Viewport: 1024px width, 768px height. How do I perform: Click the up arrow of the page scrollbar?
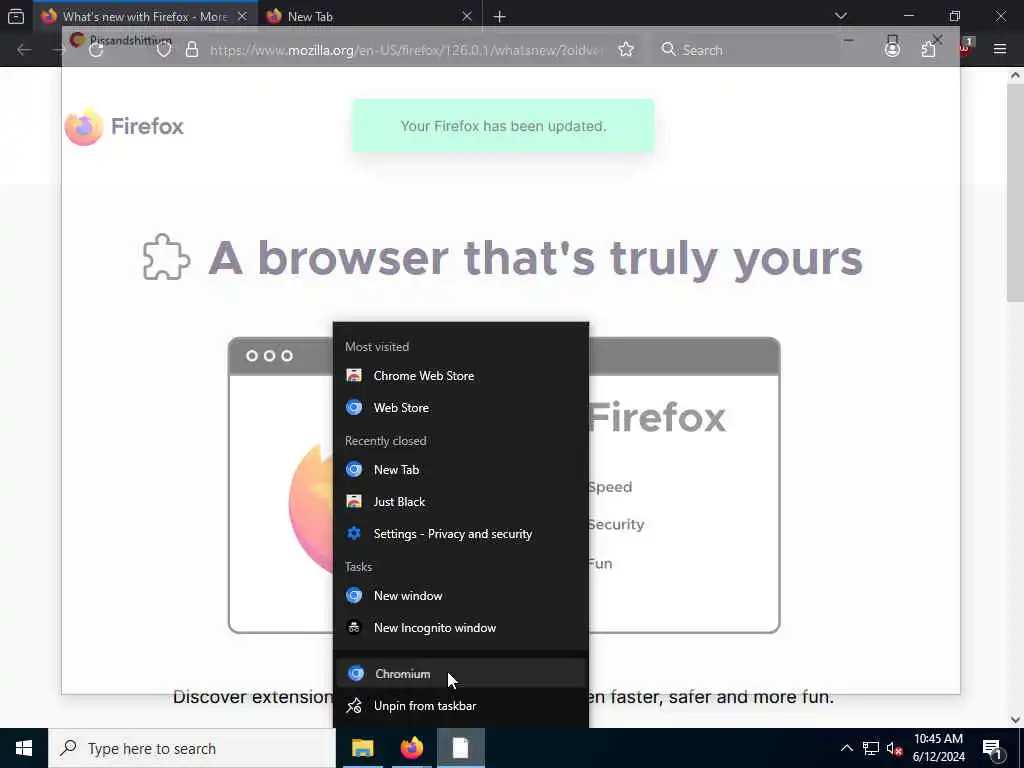tap(1015, 75)
